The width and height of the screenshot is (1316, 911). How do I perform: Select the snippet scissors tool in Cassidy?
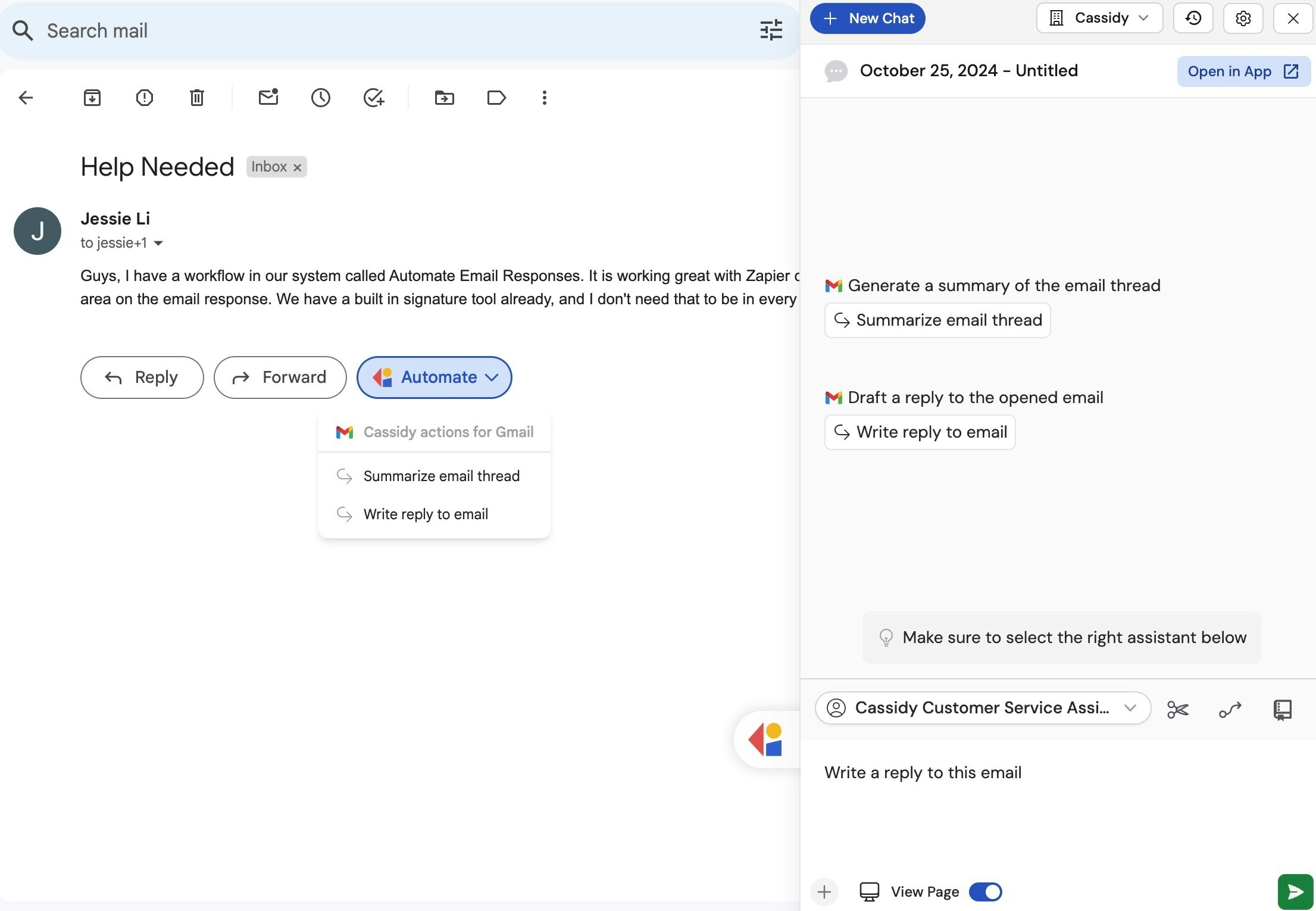(x=1177, y=709)
